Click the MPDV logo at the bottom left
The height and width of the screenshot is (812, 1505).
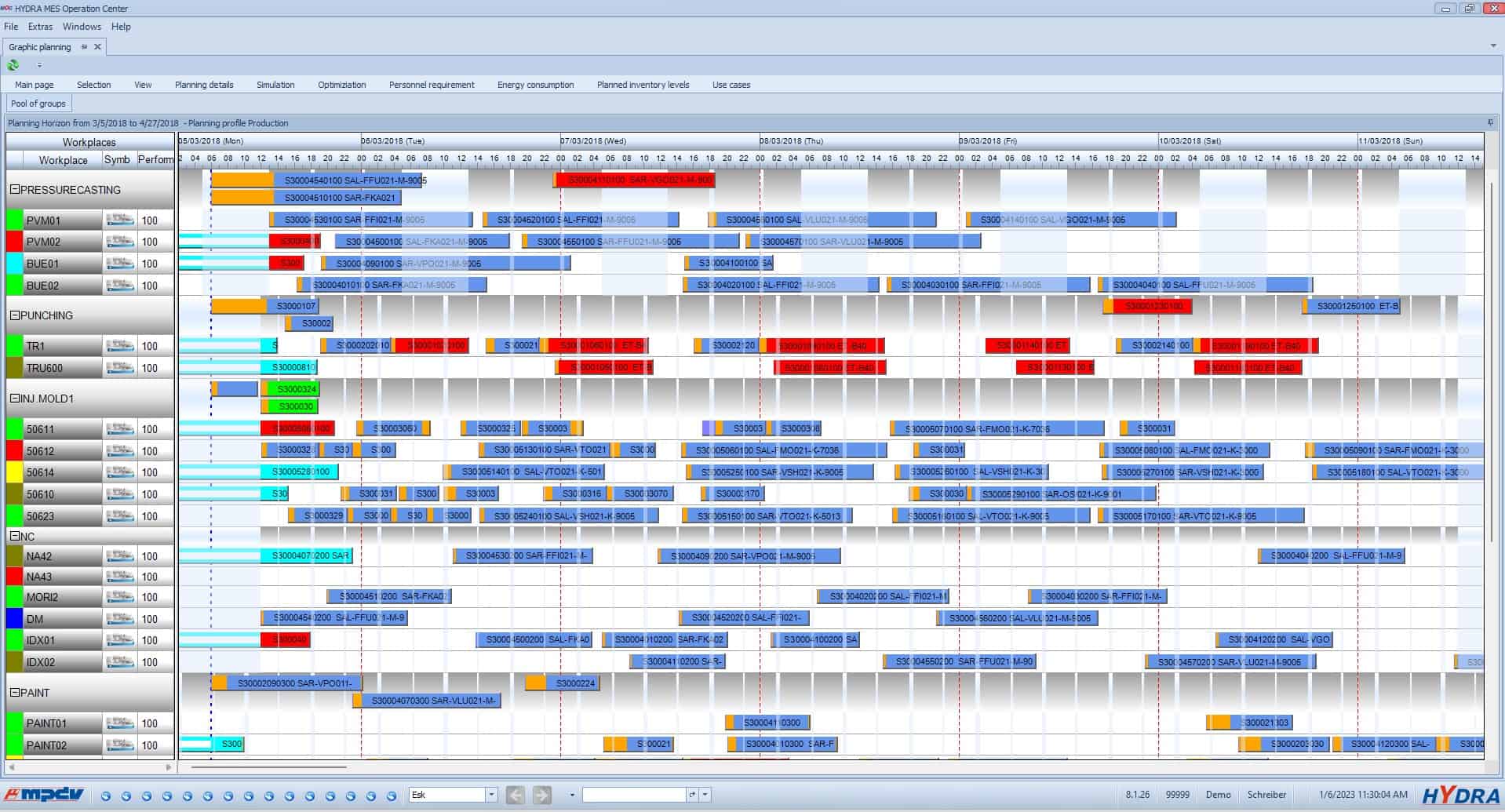click(43, 794)
